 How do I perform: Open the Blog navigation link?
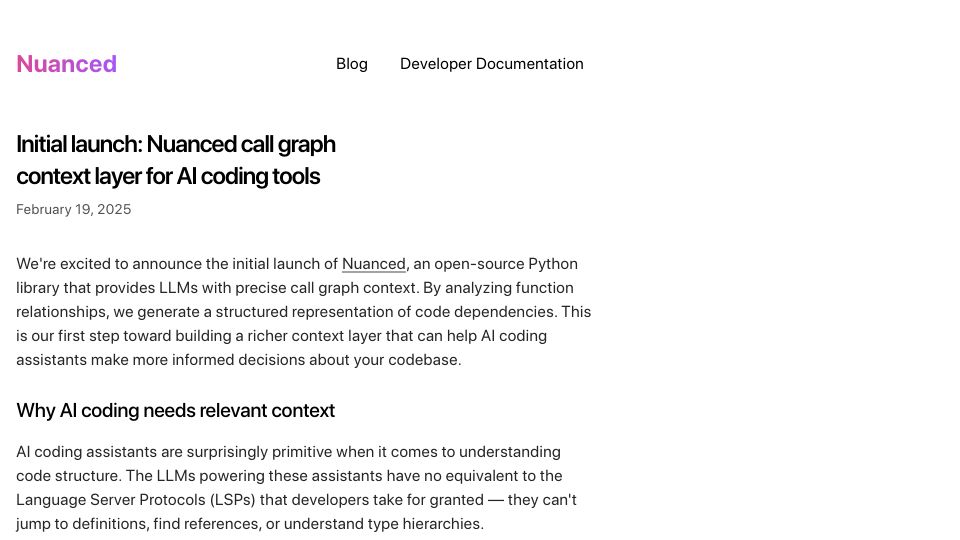pyautogui.click(x=351, y=64)
